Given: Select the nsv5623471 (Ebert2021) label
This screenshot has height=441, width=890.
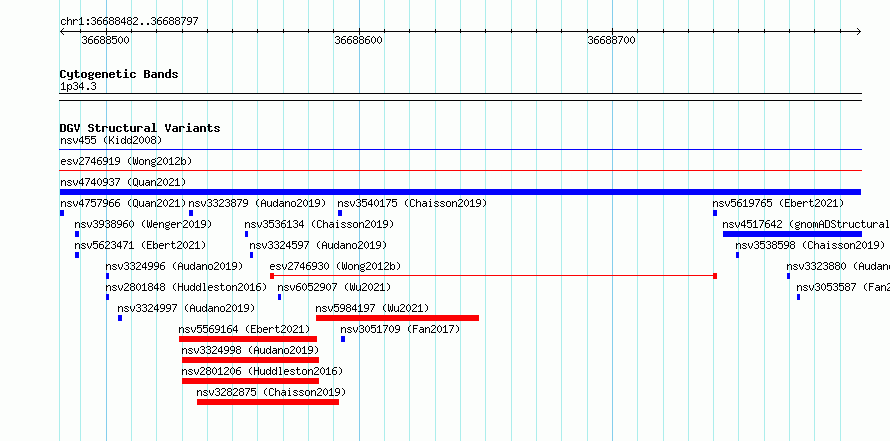Looking at the screenshot, I should point(140,245).
